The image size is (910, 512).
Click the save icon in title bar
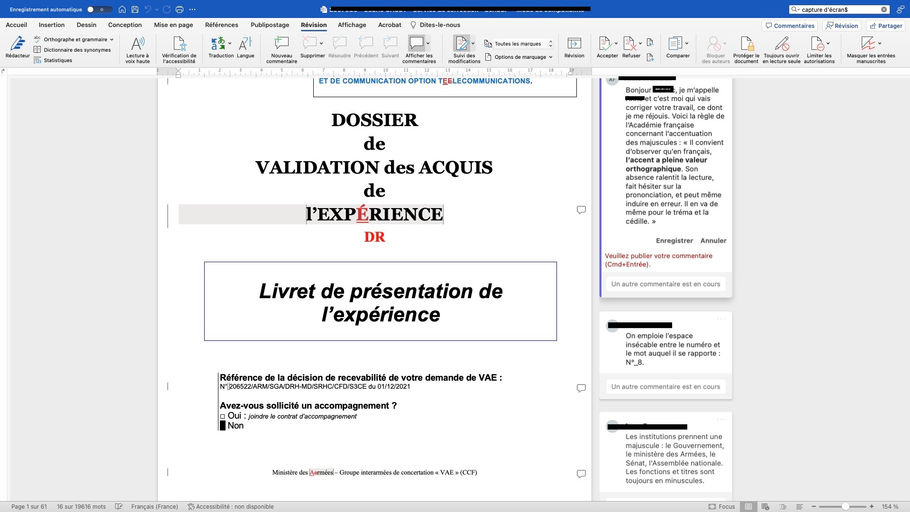tap(135, 9)
